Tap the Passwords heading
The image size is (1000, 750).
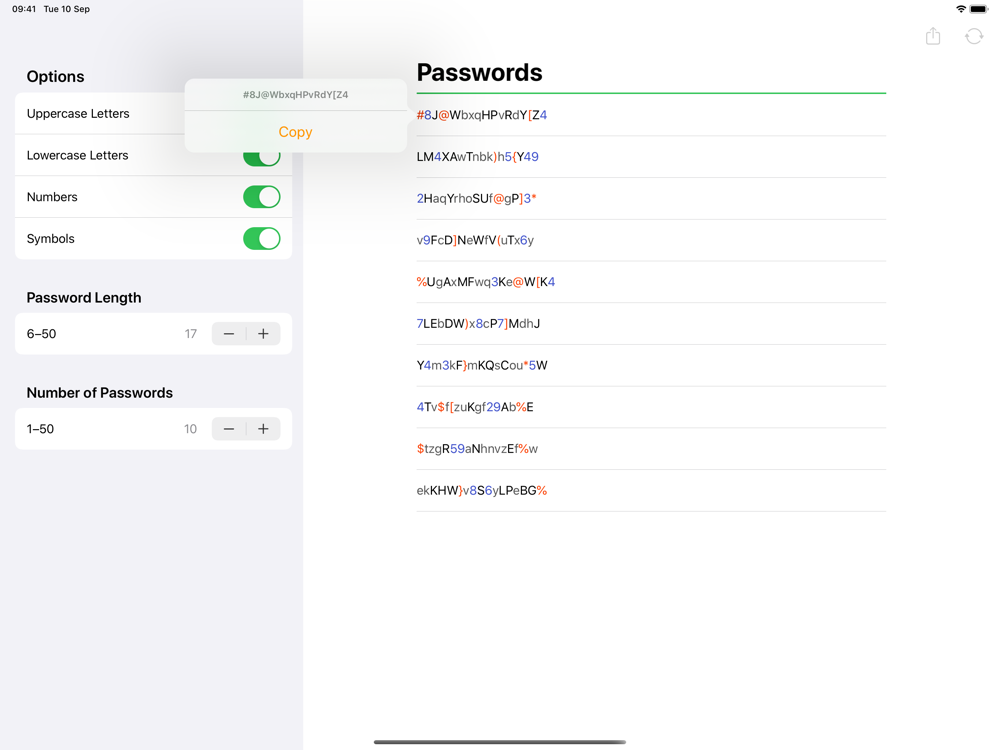pyautogui.click(x=480, y=73)
